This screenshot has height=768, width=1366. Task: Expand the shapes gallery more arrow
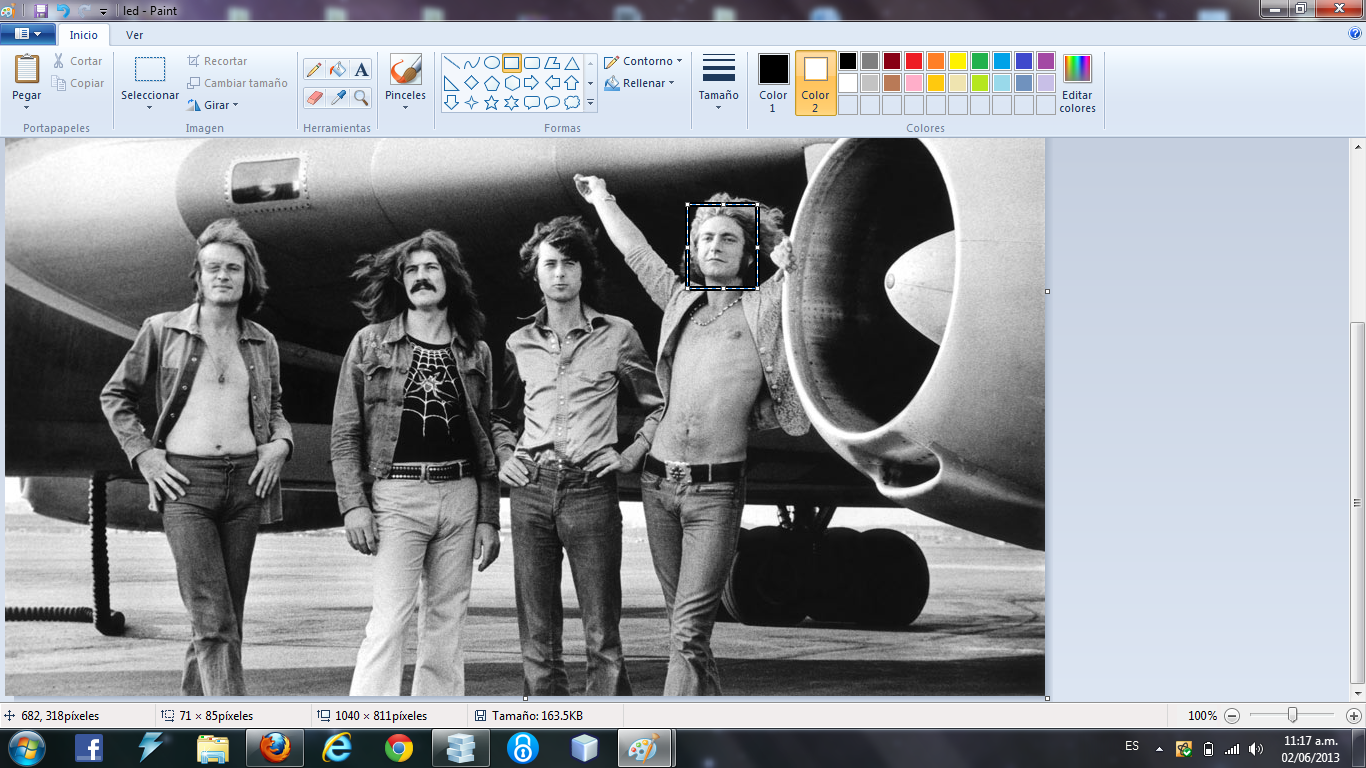[x=590, y=102]
